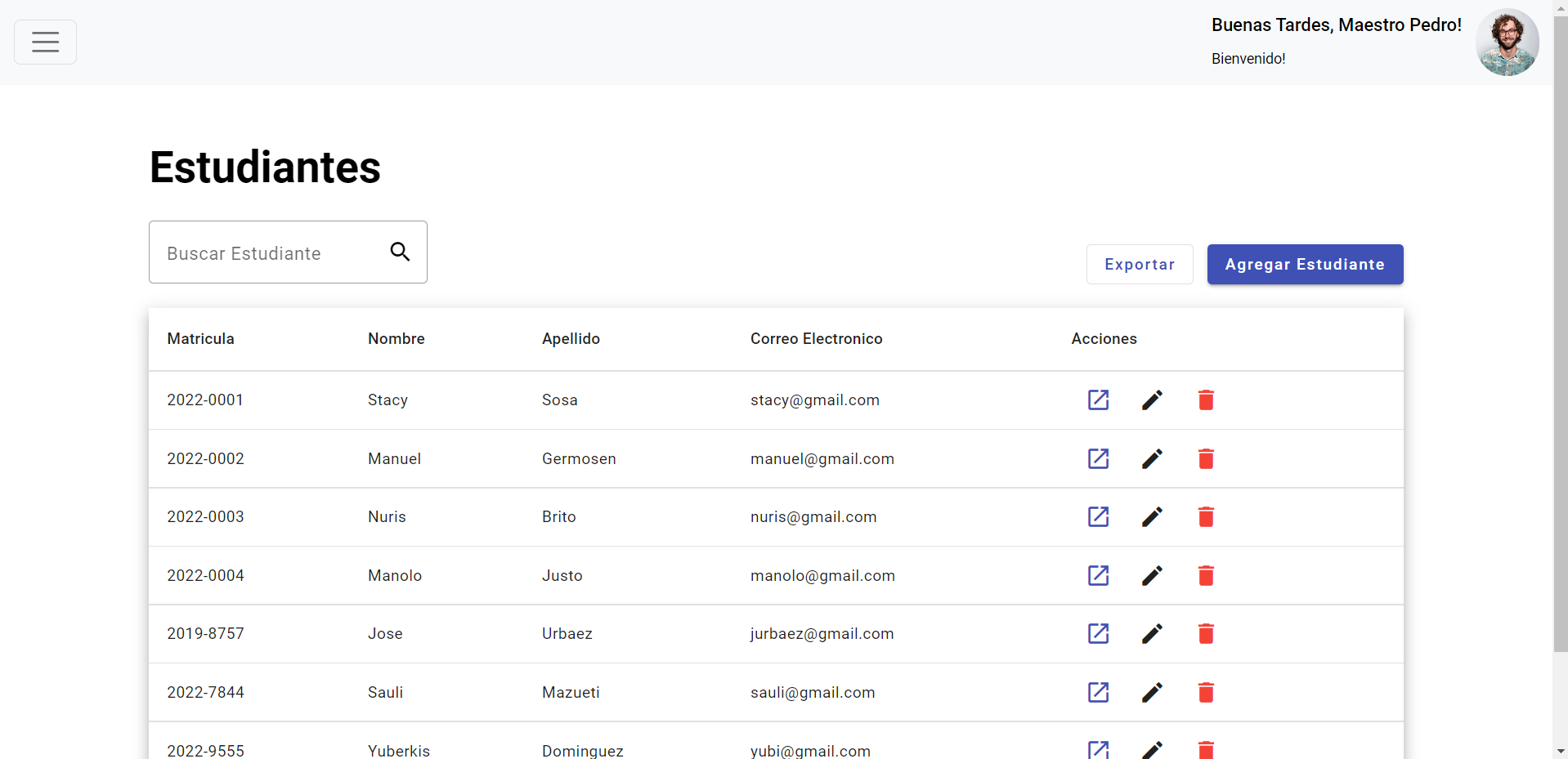Delete Sauli Mazueti's record

tap(1206, 692)
